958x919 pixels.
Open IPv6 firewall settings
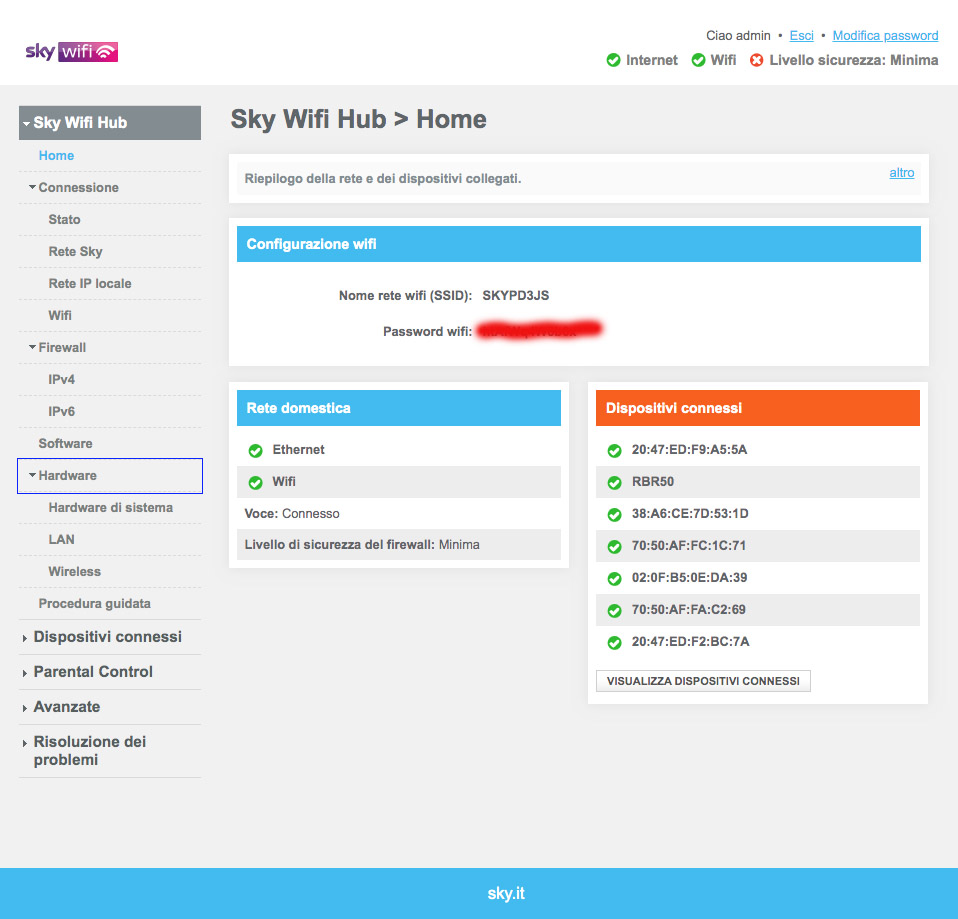(62, 411)
